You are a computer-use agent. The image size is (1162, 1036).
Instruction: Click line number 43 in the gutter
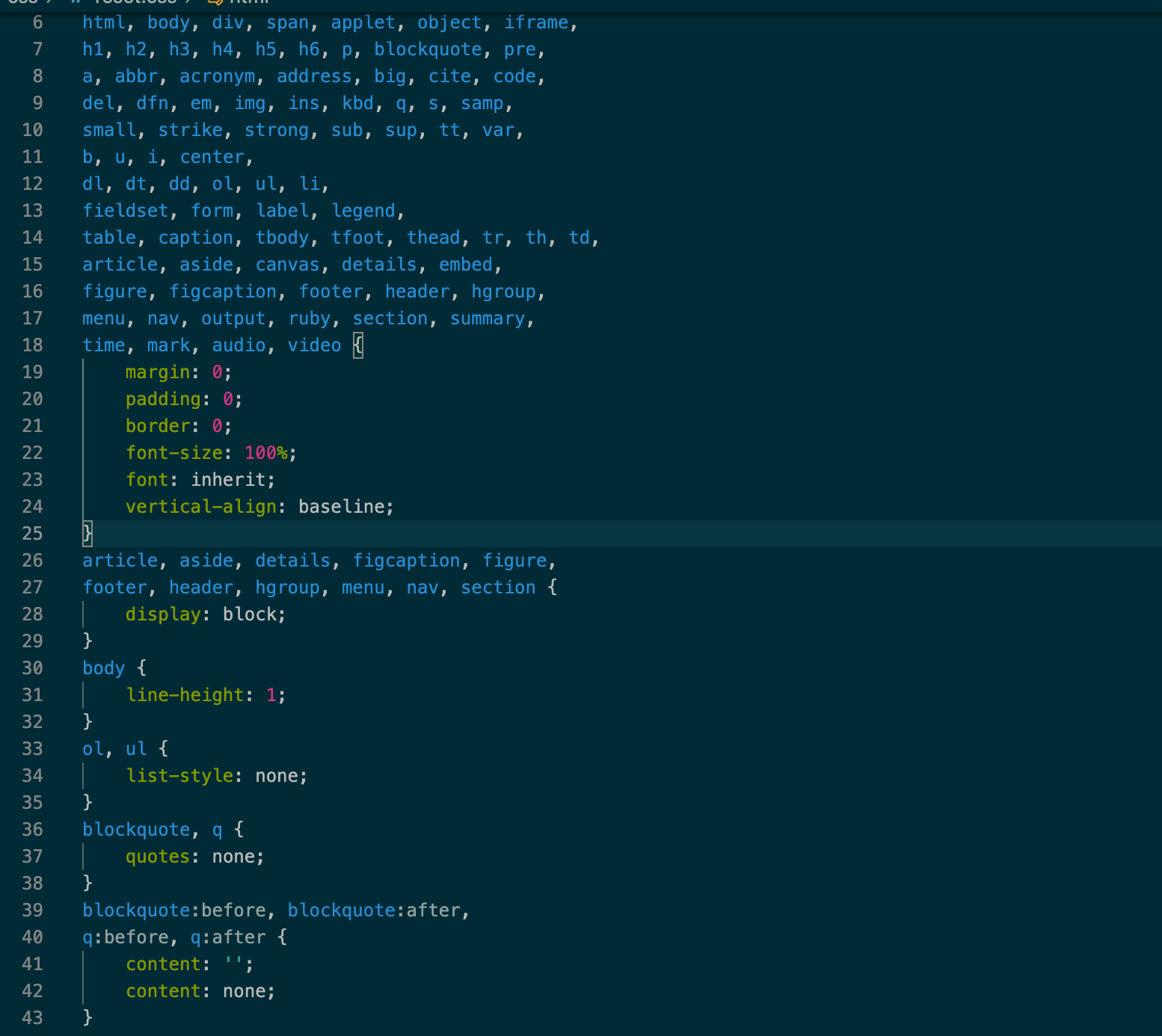33,1017
